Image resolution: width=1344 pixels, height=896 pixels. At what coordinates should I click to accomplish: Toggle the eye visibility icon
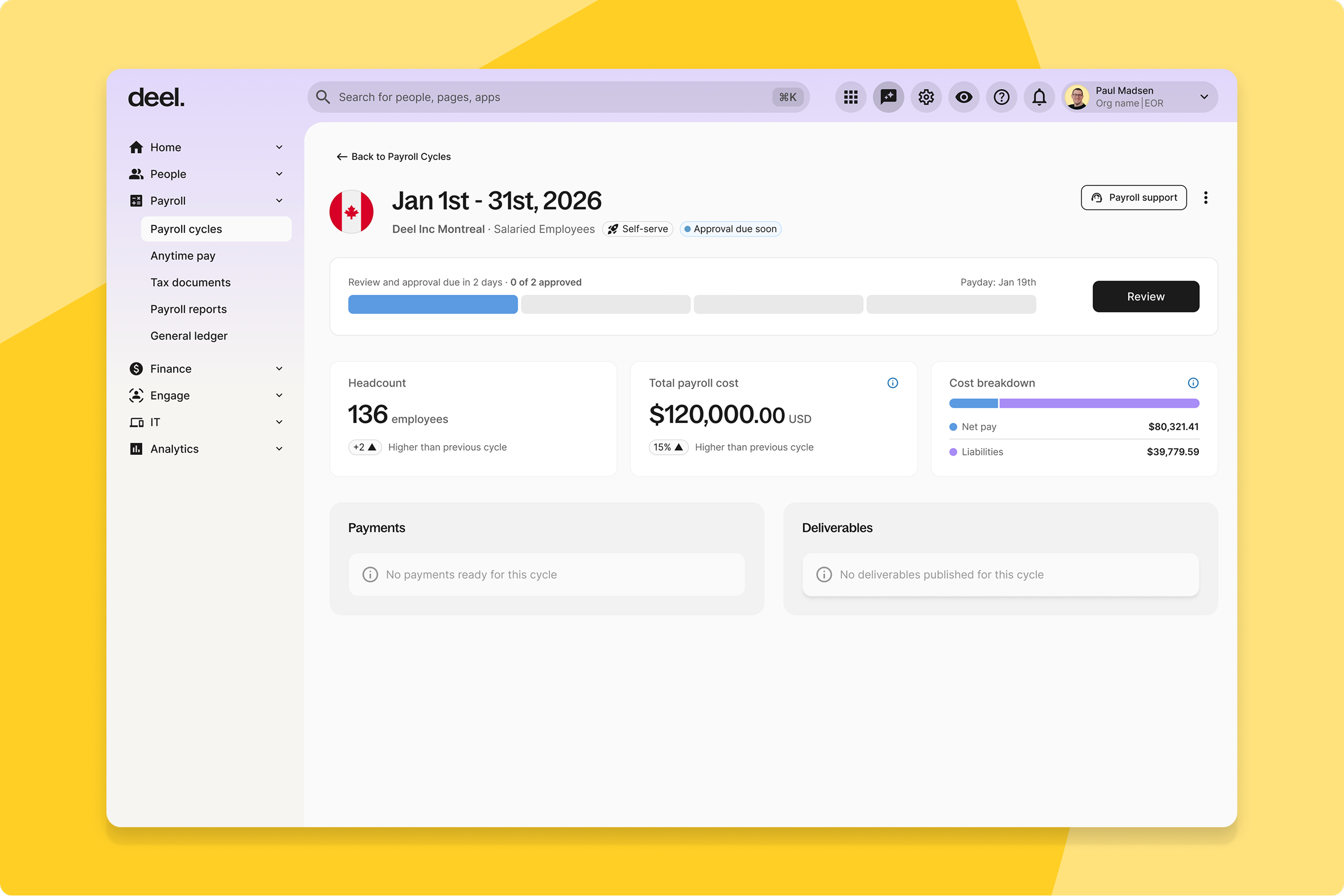(x=964, y=97)
